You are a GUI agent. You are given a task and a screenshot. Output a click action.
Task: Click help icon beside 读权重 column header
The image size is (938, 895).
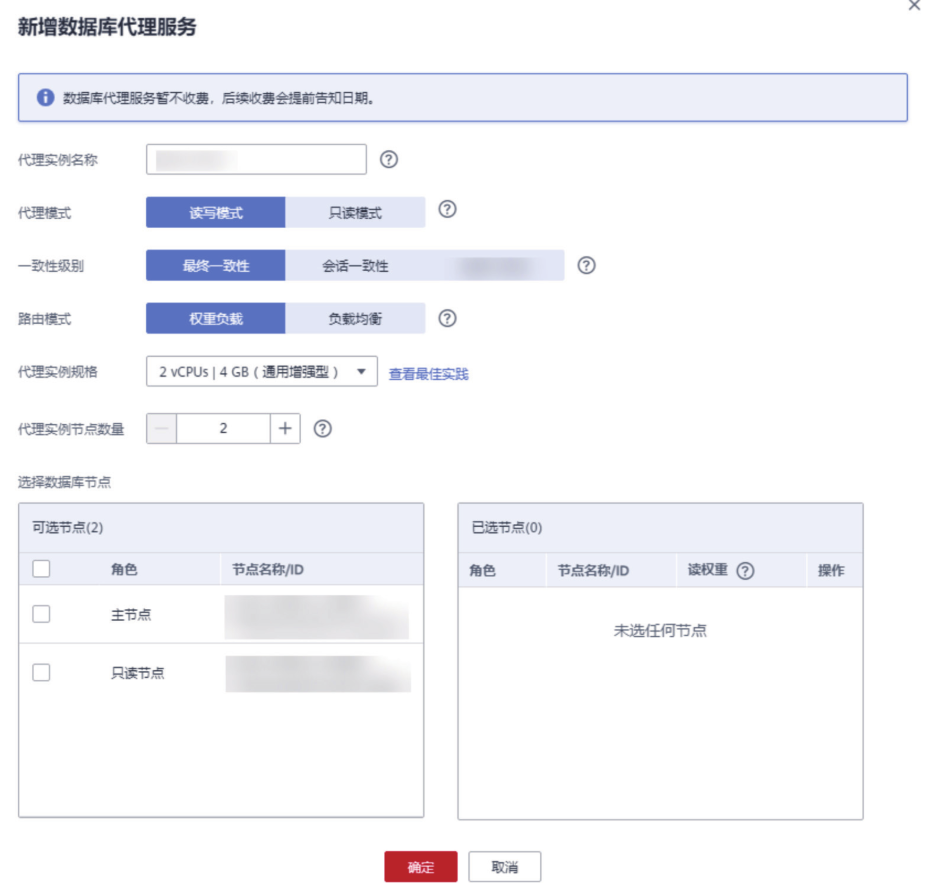744,570
